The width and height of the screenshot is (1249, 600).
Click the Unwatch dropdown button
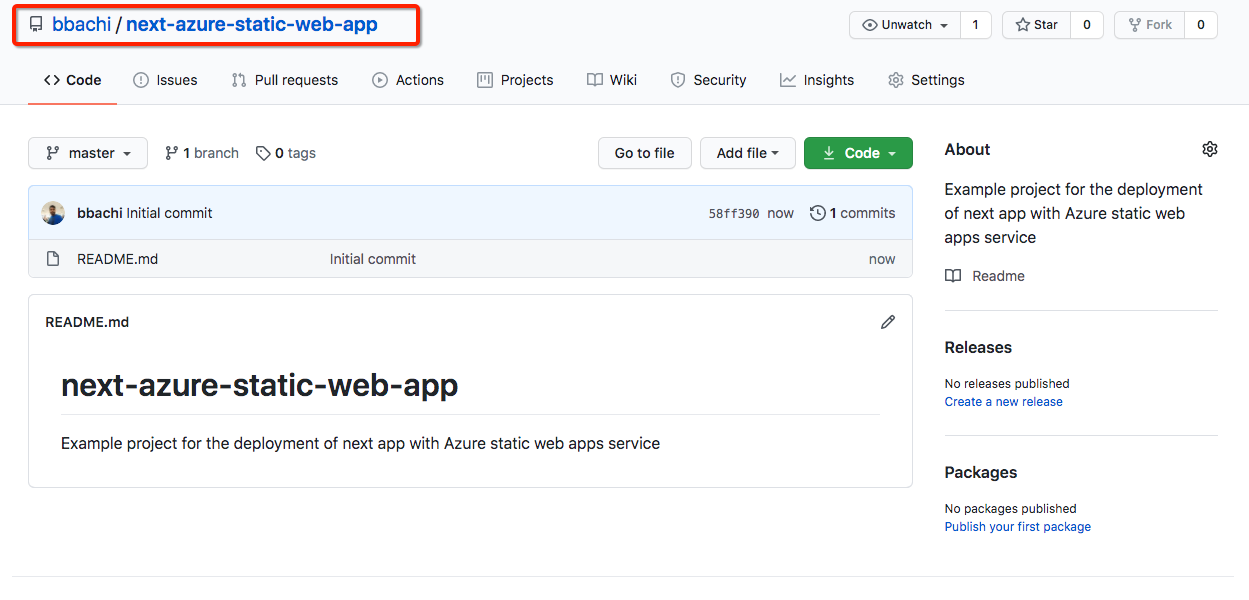coord(905,25)
